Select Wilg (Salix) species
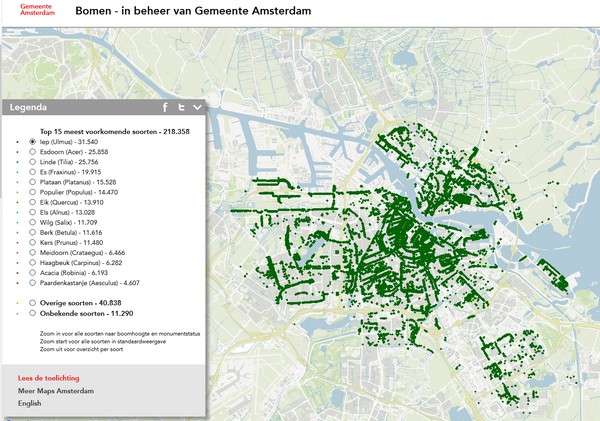 32,223
